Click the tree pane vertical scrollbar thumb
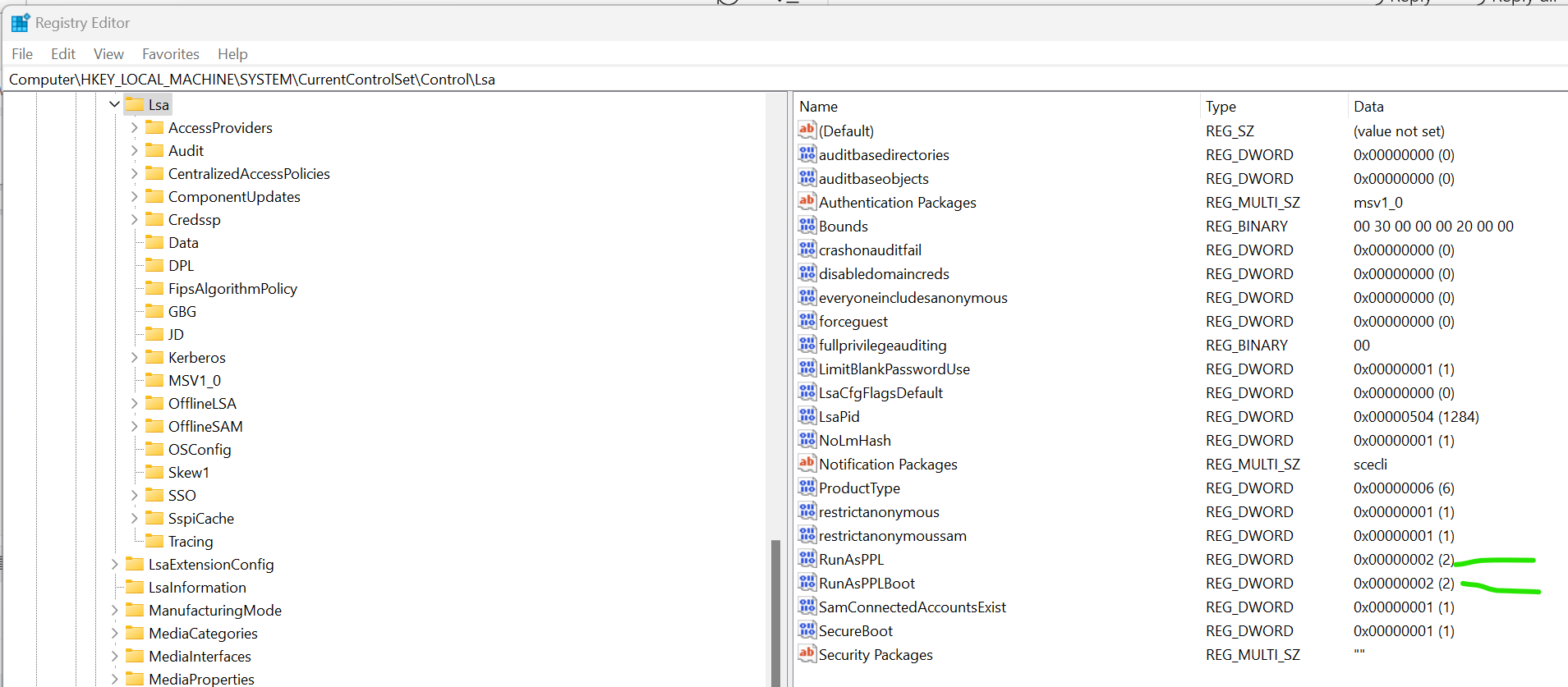The image size is (1568, 687). 775,611
